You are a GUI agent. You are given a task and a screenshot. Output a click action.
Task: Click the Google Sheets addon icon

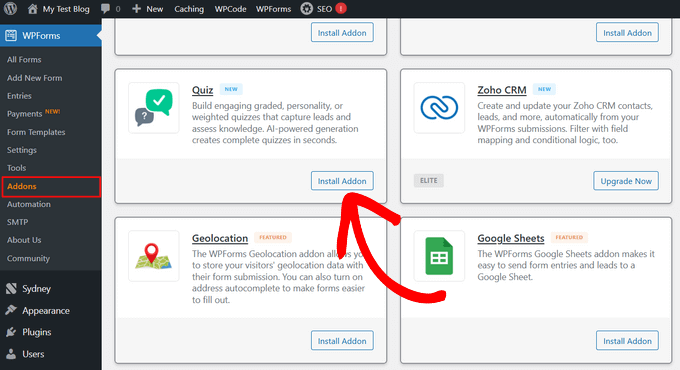(x=439, y=256)
